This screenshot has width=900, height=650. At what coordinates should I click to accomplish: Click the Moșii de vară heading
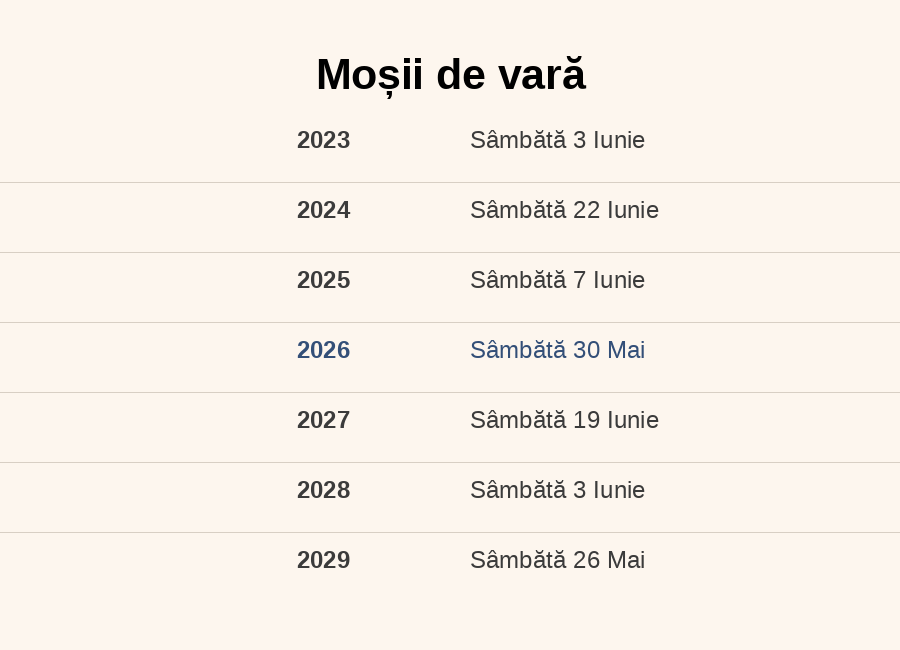pos(451,75)
